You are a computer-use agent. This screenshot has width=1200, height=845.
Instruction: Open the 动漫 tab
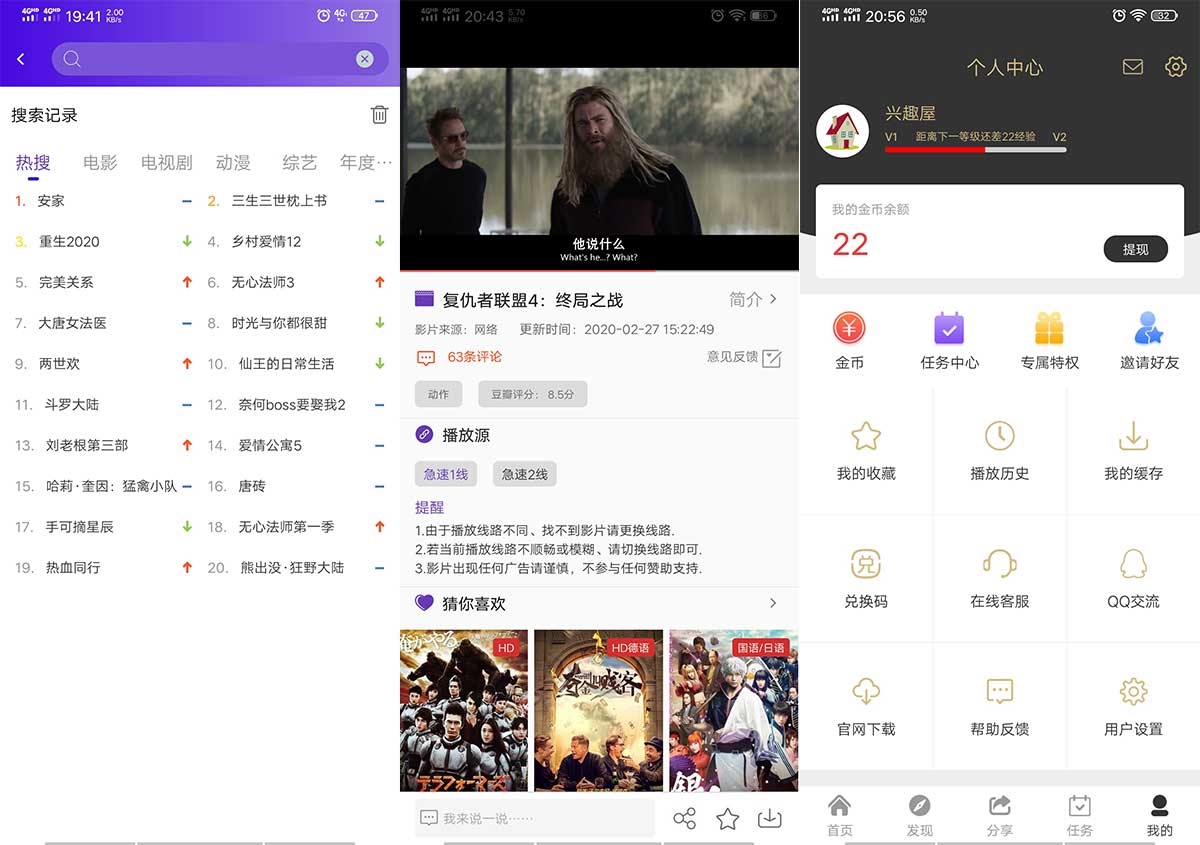click(233, 162)
